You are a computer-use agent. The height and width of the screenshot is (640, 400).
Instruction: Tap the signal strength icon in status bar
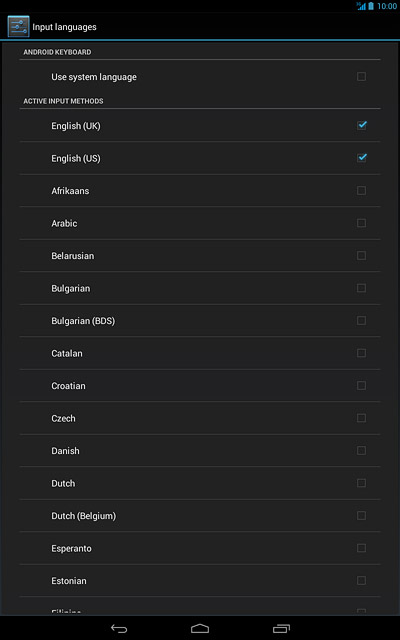pos(361,6)
